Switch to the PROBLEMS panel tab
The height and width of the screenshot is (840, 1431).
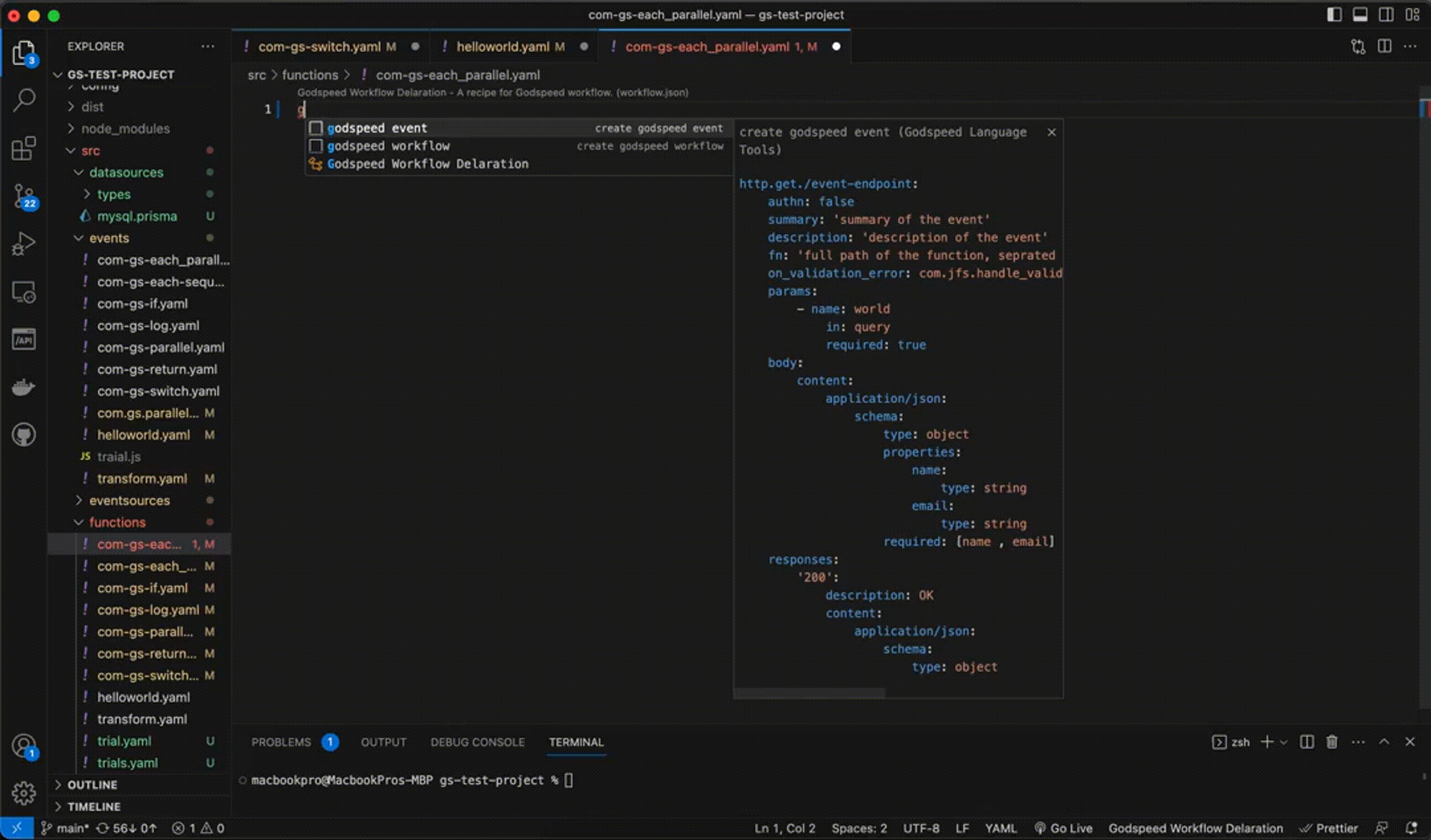pos(281,742)
